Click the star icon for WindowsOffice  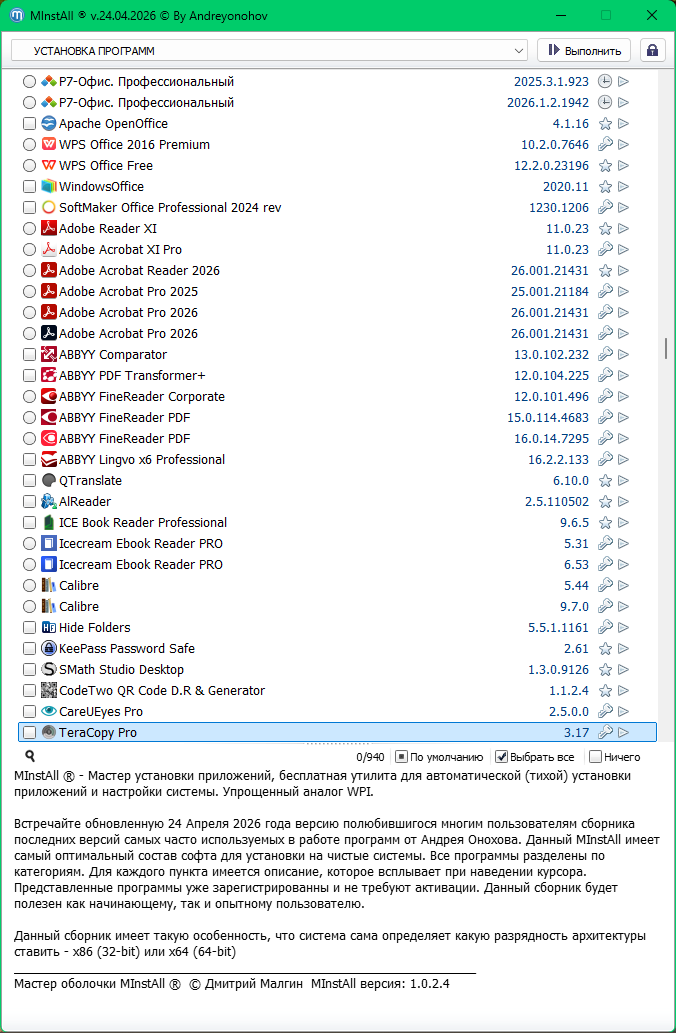coord(605,187)
